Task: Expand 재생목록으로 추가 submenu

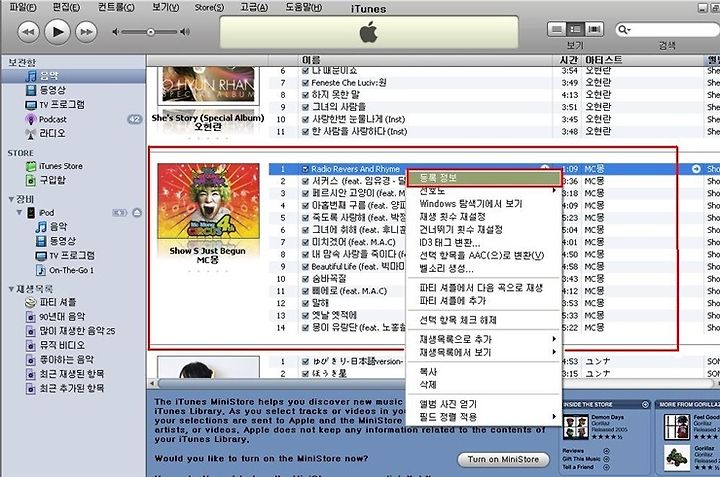Action: click(x=554, y=339)
